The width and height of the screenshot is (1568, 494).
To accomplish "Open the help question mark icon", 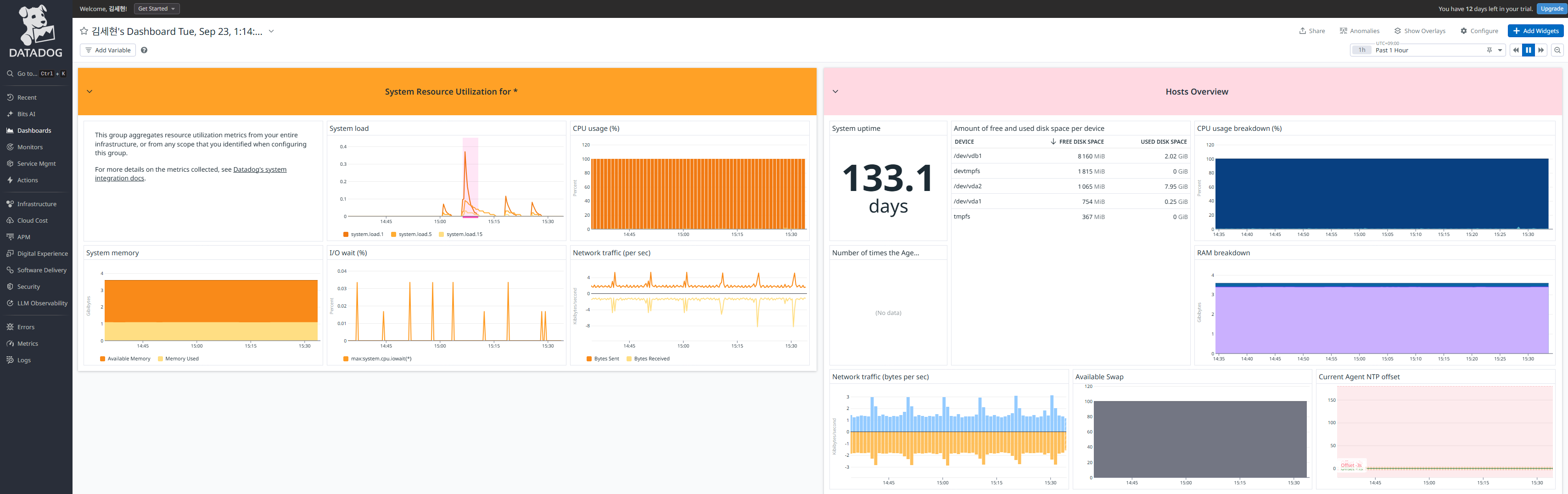I will pos(144,50).
